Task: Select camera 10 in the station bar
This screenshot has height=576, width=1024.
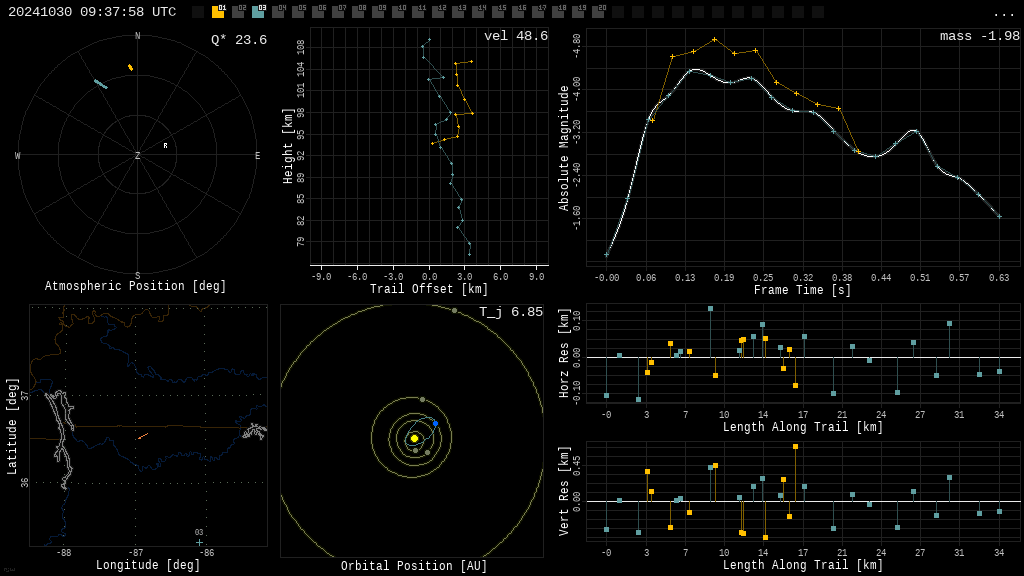Action: click(x=398, y=12)
